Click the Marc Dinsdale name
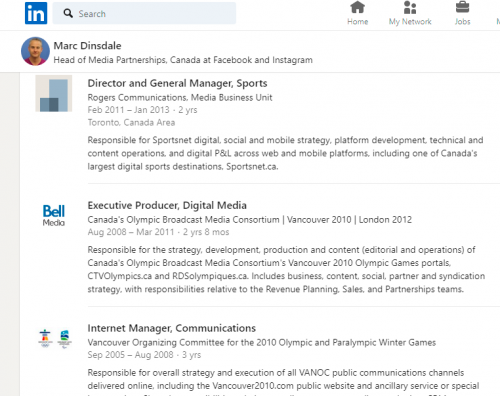The height and width of the screenshot is (396, 500). pyautogui.click(x=87, y=46)
